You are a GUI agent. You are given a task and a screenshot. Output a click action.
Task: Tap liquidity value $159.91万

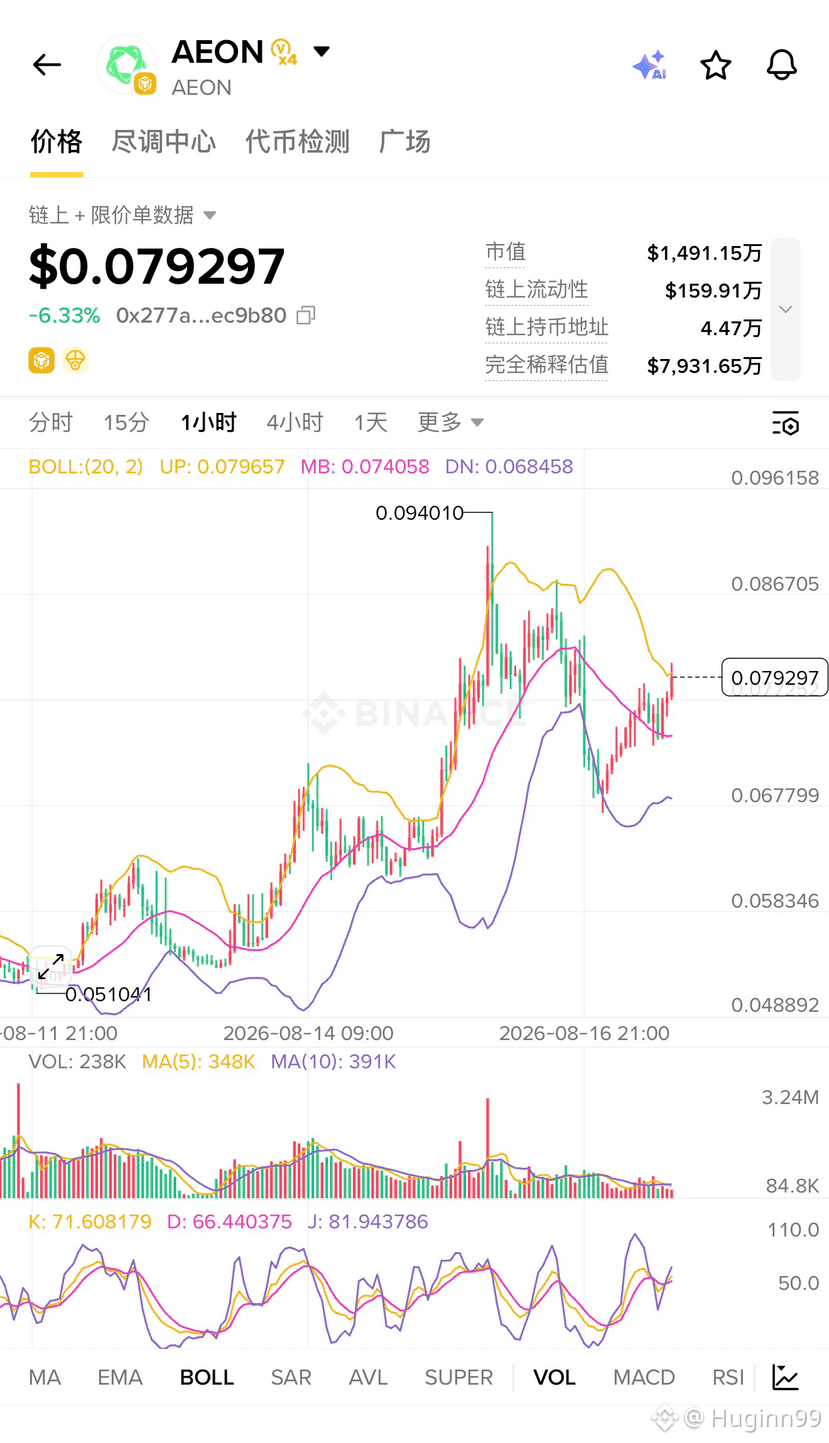(714, 290)
